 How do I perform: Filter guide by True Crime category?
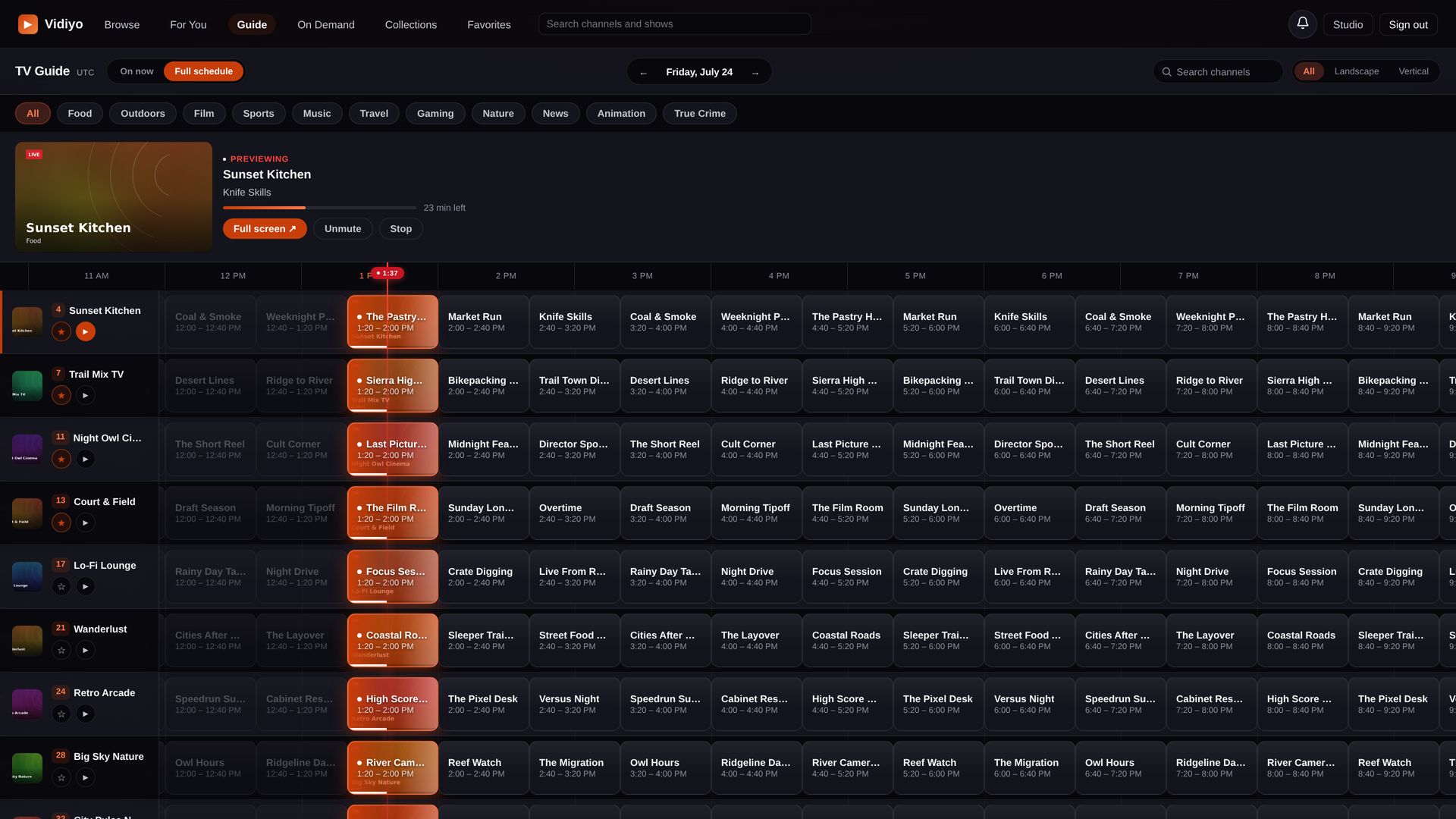pos(700,113)
